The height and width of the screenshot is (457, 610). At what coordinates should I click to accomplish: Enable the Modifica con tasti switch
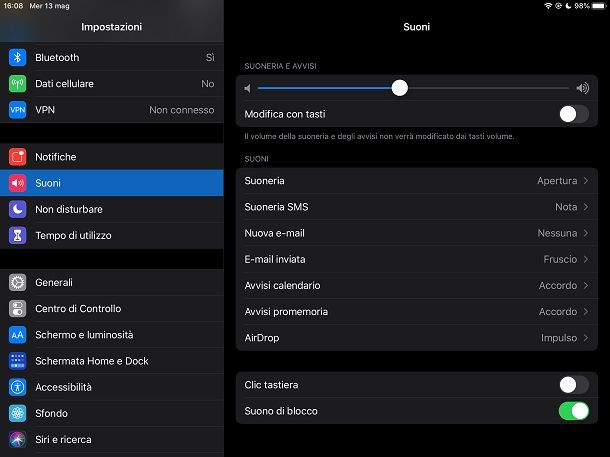tap(574, 114)
